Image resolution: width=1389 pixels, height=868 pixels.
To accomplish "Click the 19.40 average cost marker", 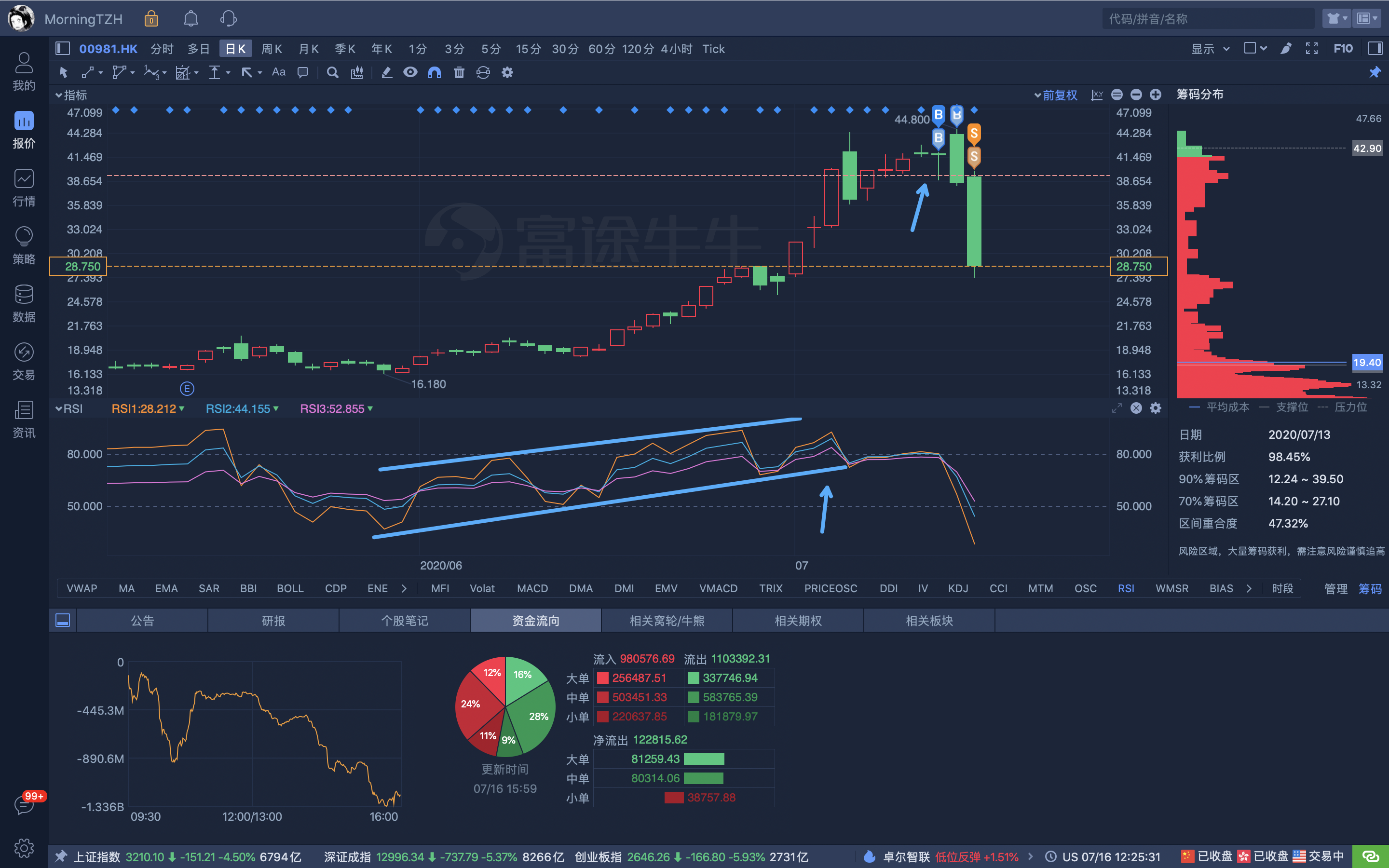I will pos(1367,362).
